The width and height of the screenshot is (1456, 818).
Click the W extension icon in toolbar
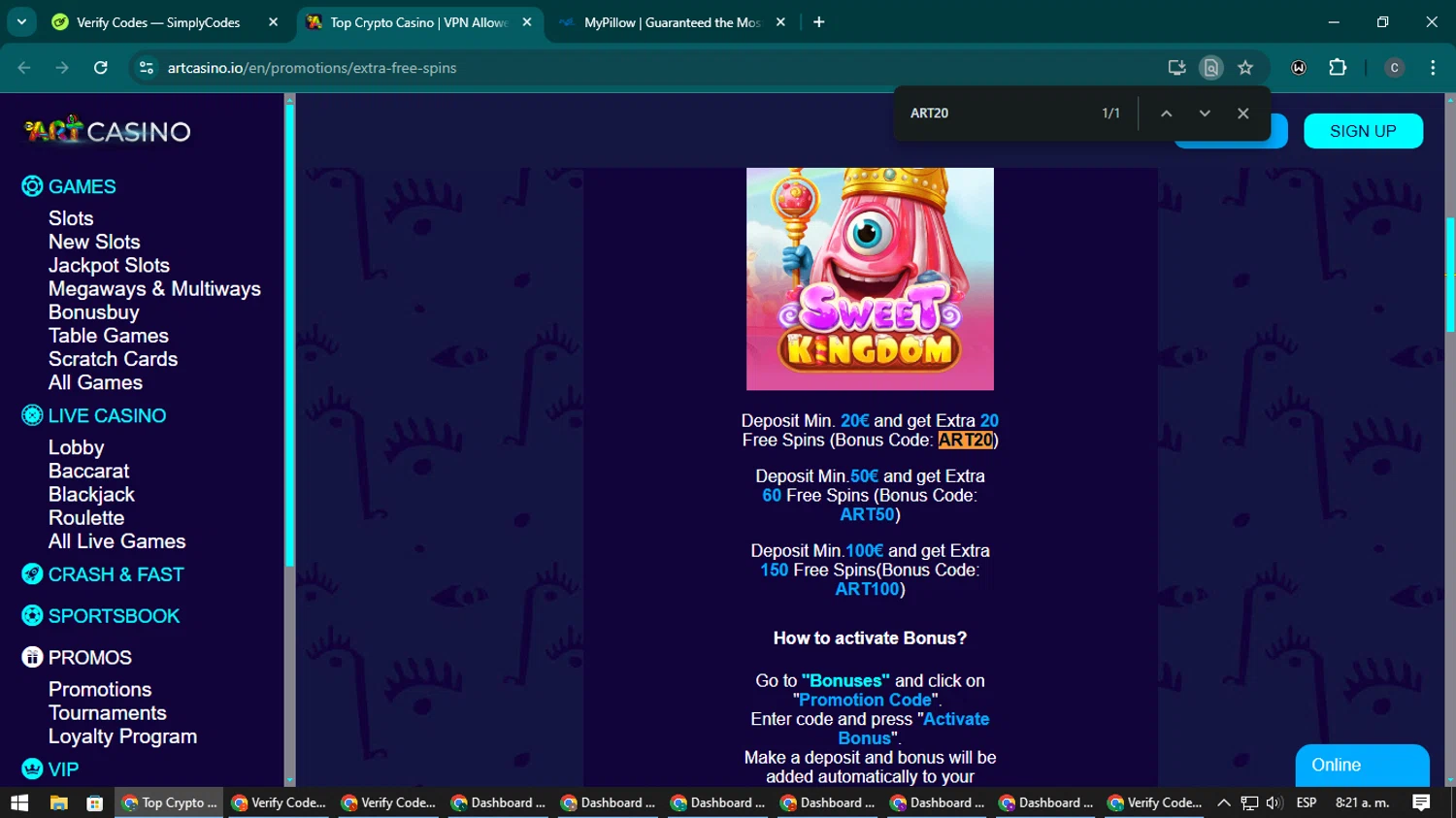pyautogui.click(x=1299, y=68)
